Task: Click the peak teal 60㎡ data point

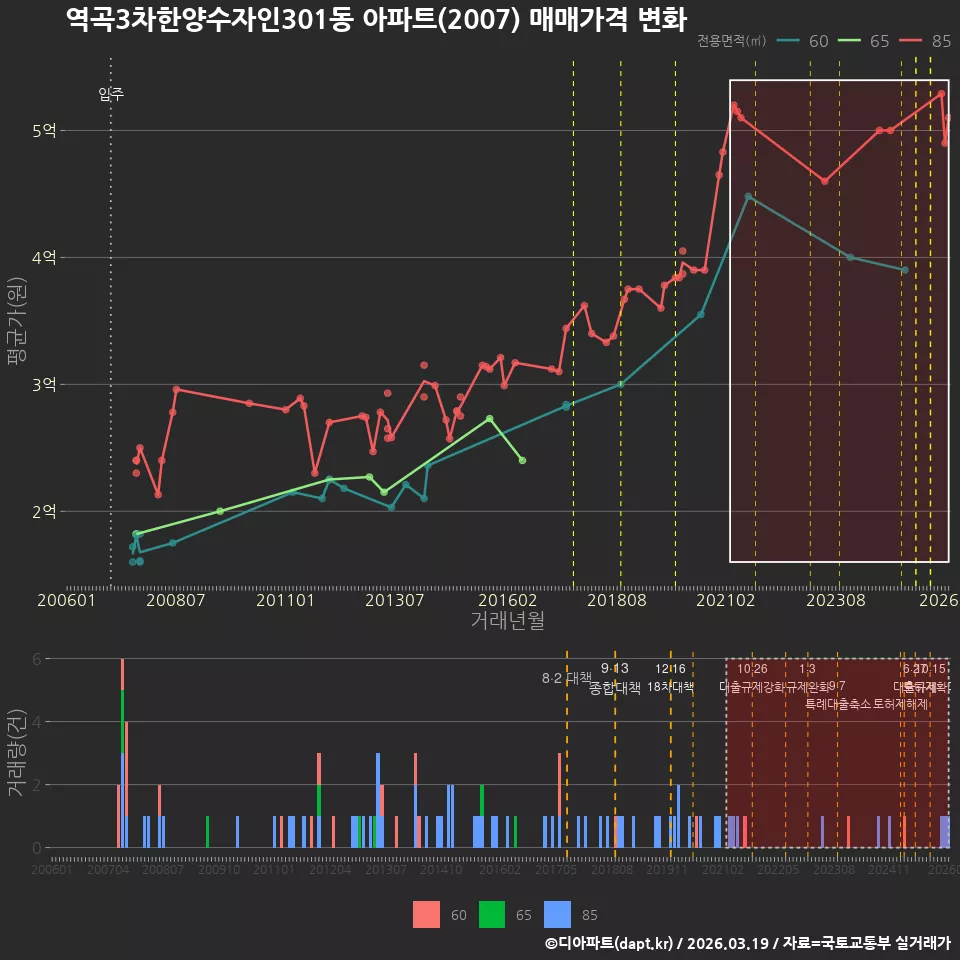Action: 748,197
